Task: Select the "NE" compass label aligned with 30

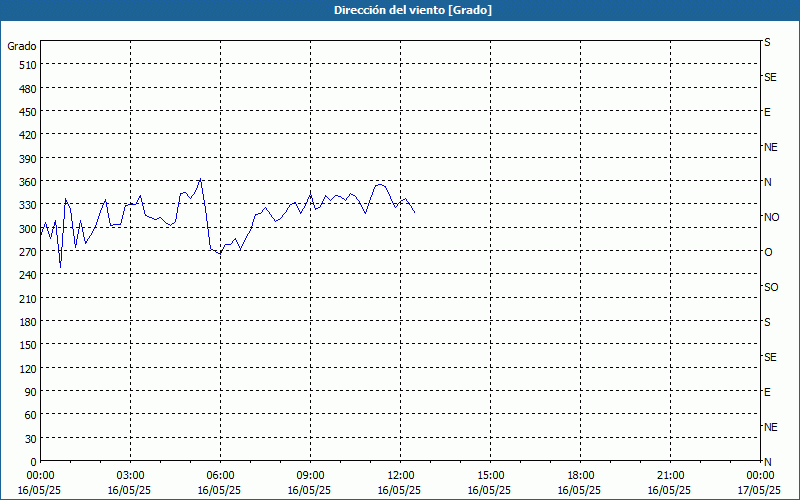Action: coord(770,427)
